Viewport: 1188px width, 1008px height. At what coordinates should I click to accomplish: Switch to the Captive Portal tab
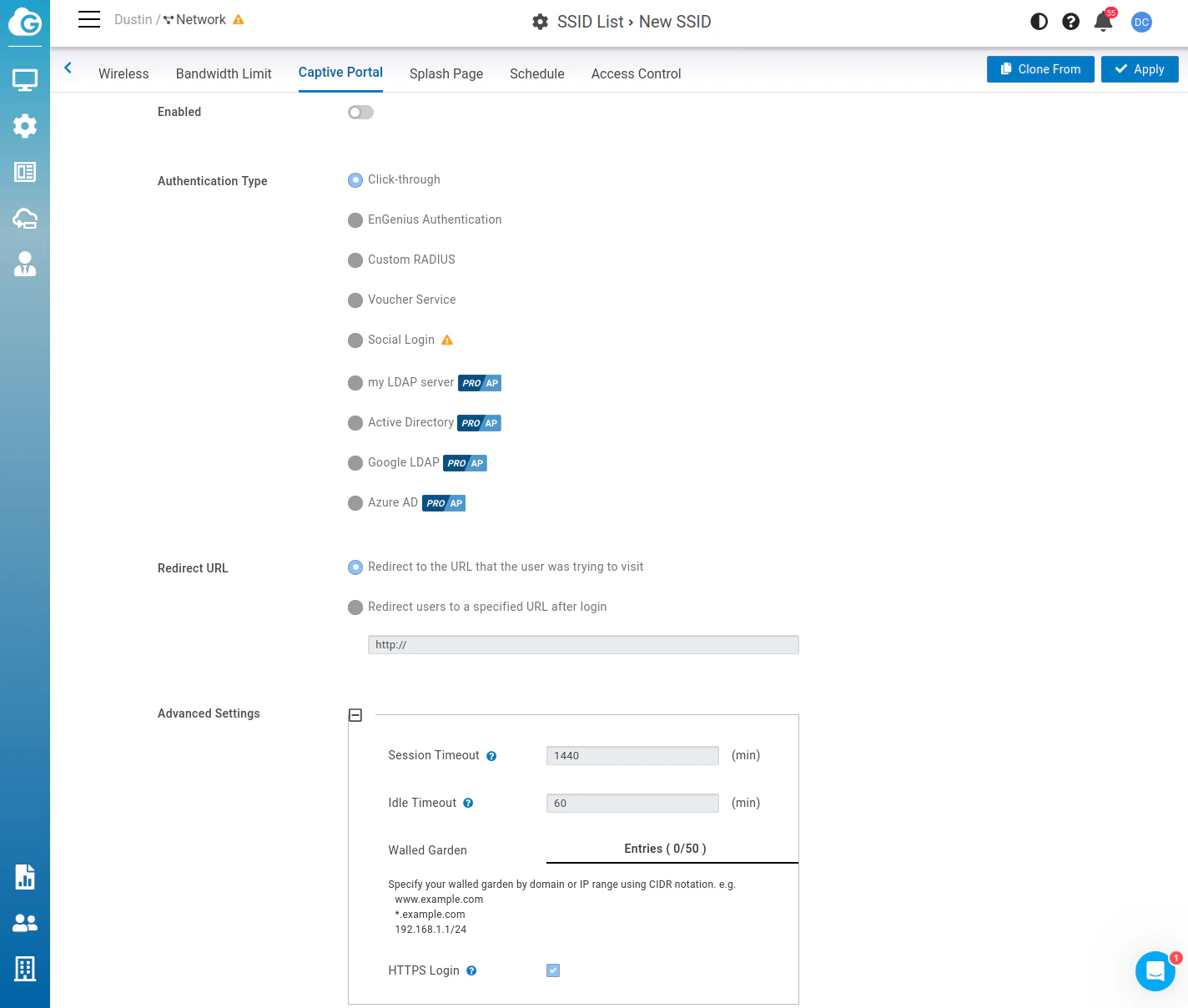tap(340, 73)
